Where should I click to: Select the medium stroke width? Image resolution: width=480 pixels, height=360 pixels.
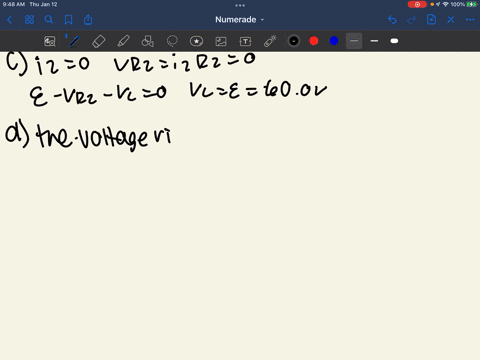coord(374,41)
